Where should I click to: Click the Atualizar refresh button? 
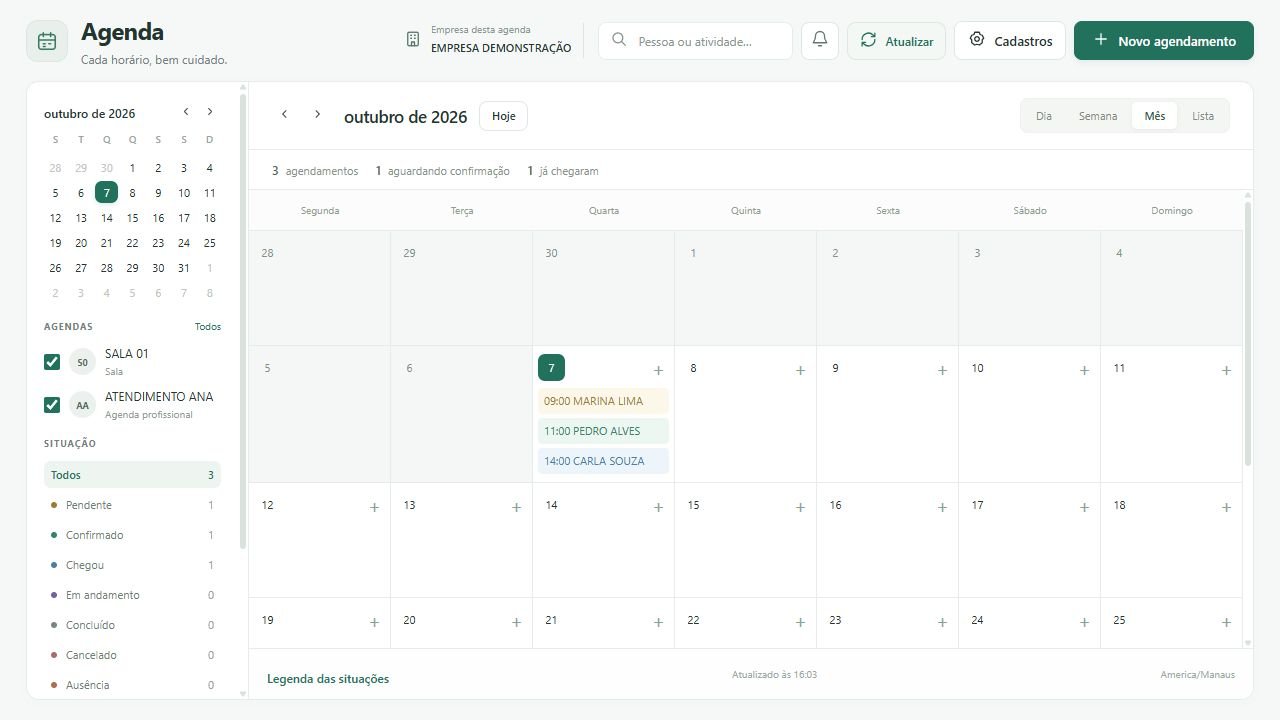(x=896, y=41)
